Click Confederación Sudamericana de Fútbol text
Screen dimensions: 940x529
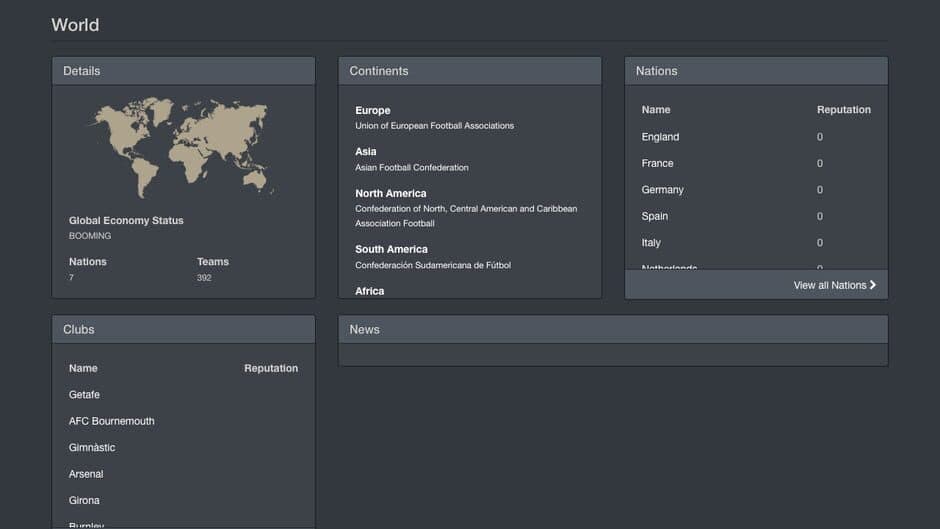[433, 265]
